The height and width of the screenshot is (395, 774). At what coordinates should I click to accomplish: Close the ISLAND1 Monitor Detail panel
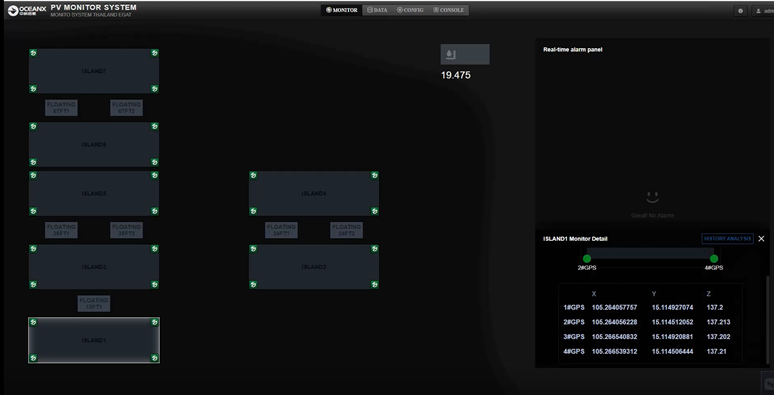tap(761, 238)
